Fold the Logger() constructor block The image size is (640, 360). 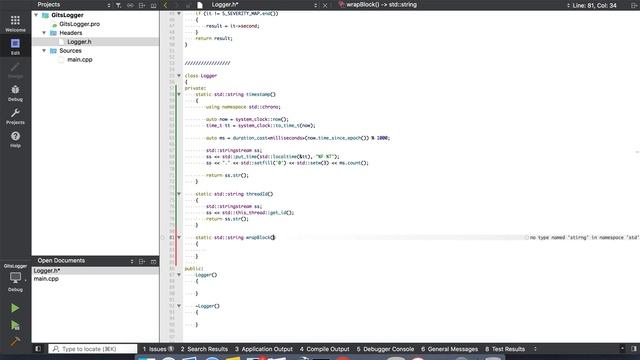179,275
